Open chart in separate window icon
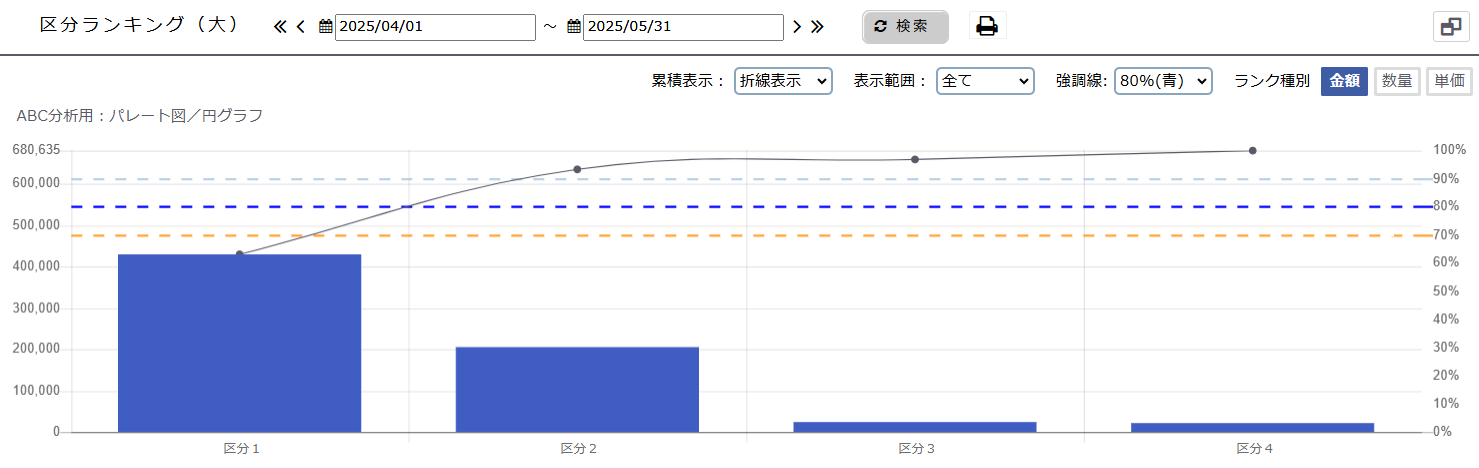The image size is (1479, 468). (x=1451, y=27)
